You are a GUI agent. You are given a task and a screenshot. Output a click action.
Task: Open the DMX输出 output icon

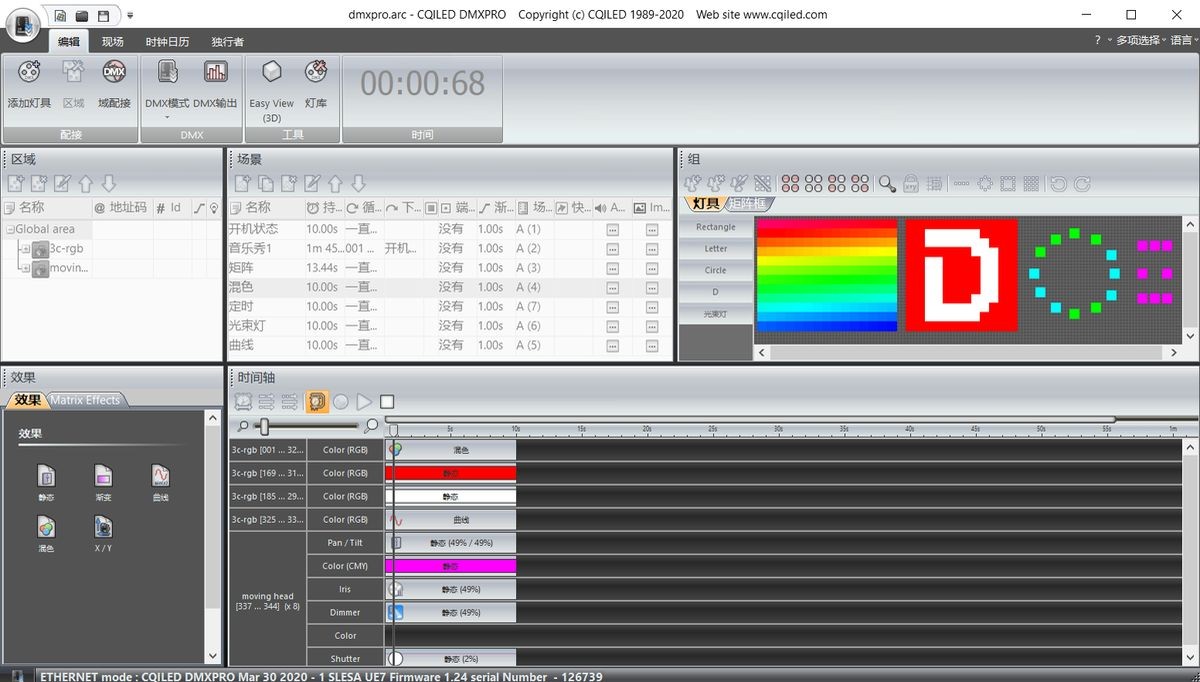(x=215, y=74)
